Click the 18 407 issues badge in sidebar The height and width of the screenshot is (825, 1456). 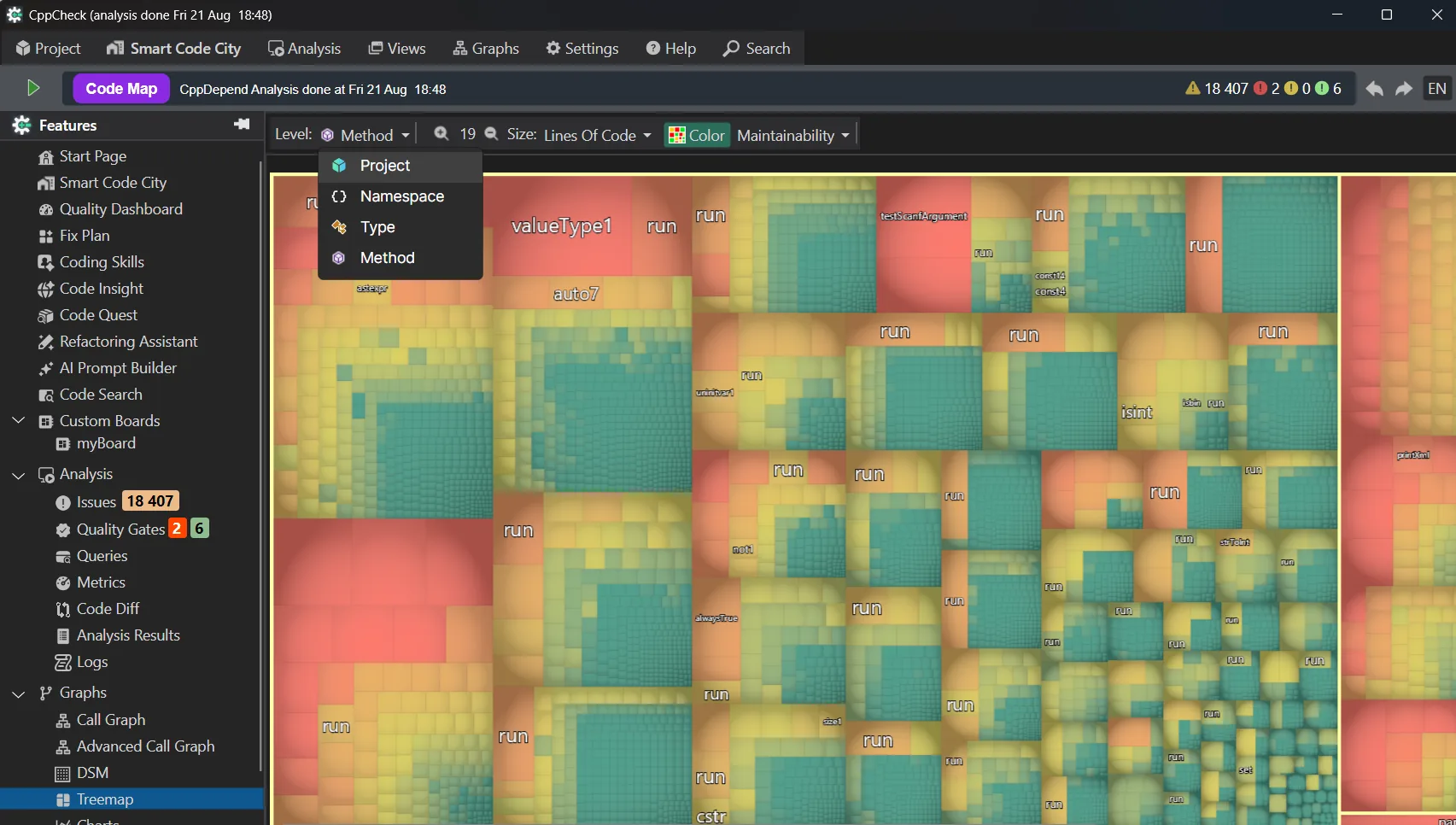click(150, 501)
